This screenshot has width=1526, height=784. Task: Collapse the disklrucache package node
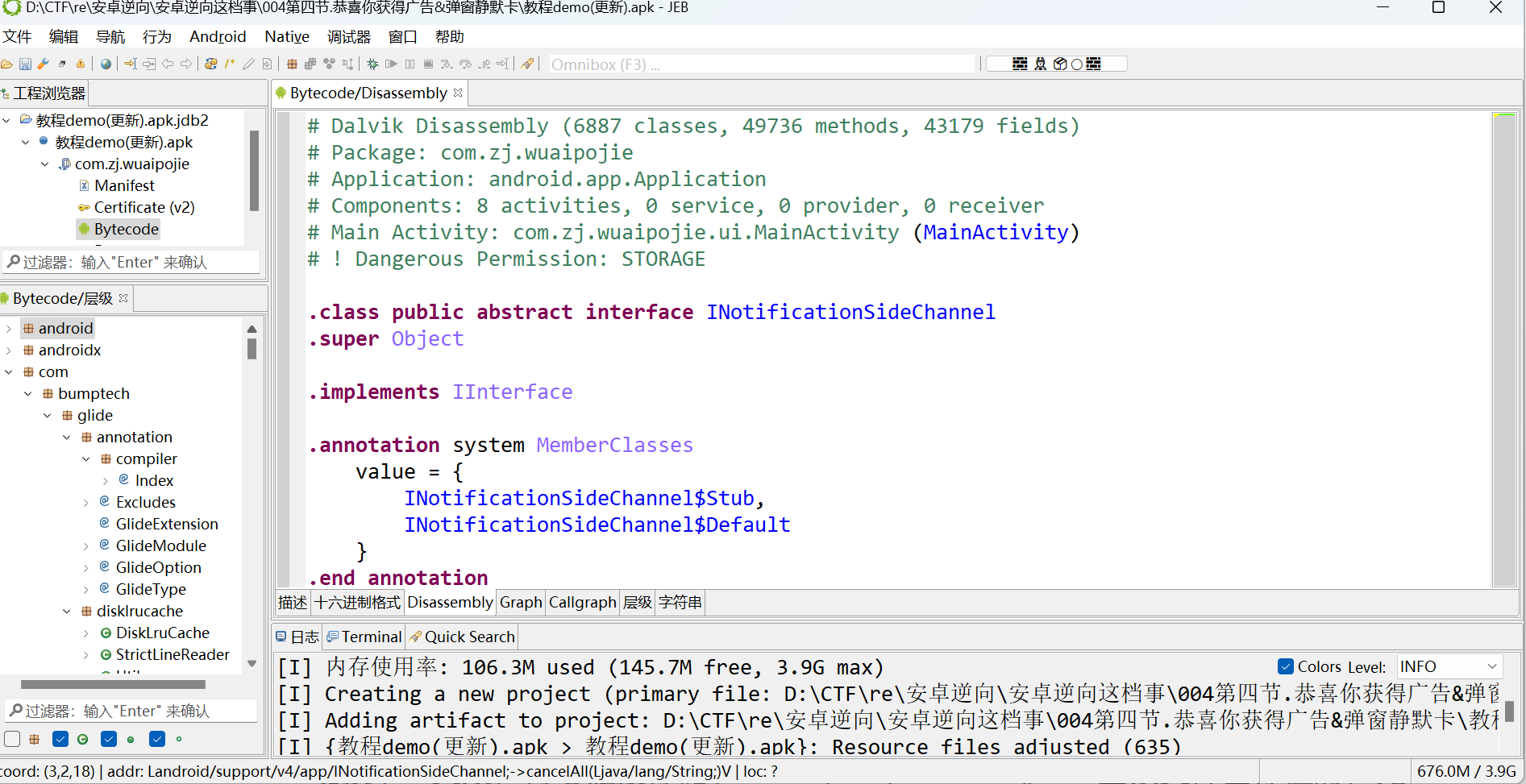67,611
